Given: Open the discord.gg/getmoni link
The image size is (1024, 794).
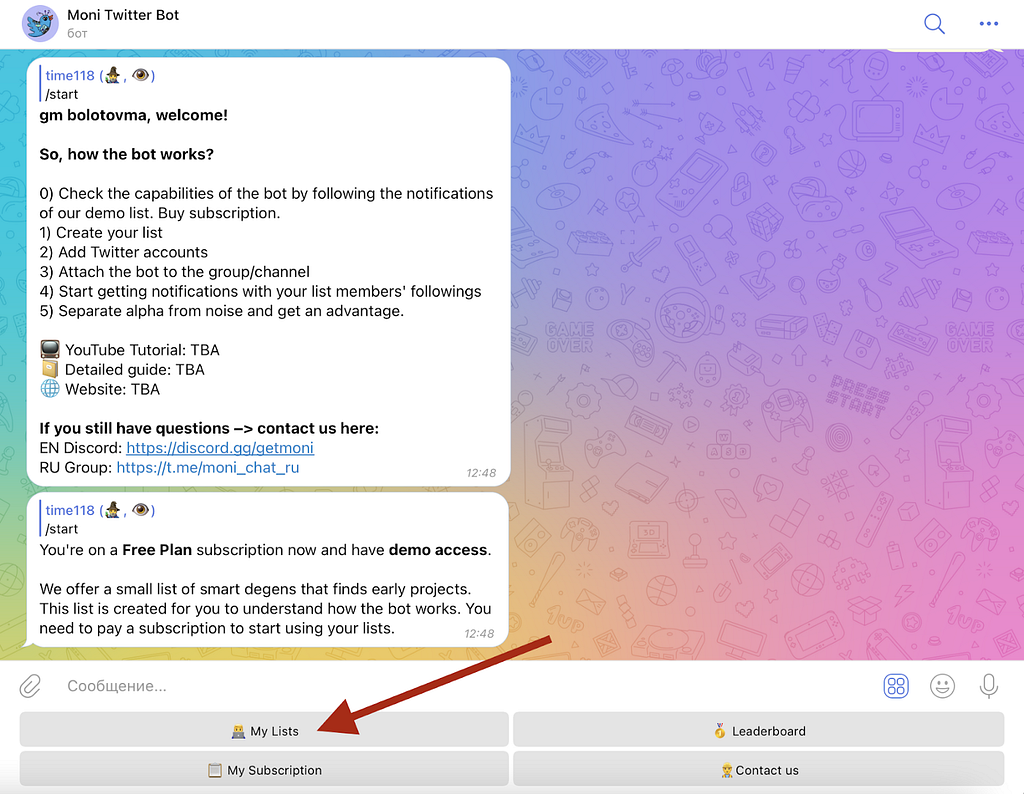Looking at the screenshot, I should coord(220,448).
